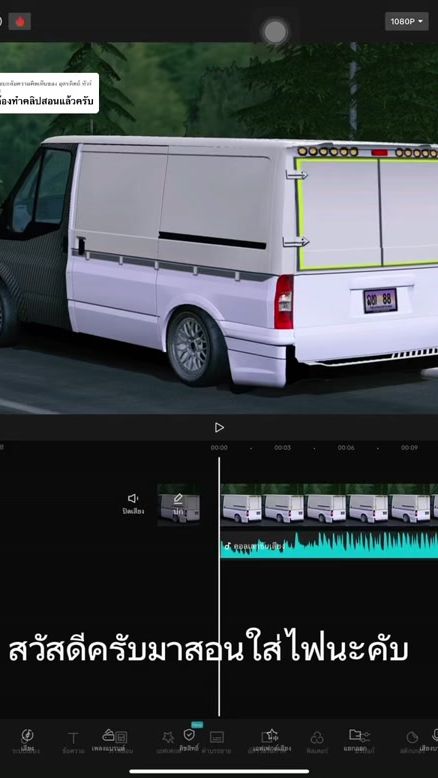Open the Extract audio folder tool
438x778 pixels.
355,735
